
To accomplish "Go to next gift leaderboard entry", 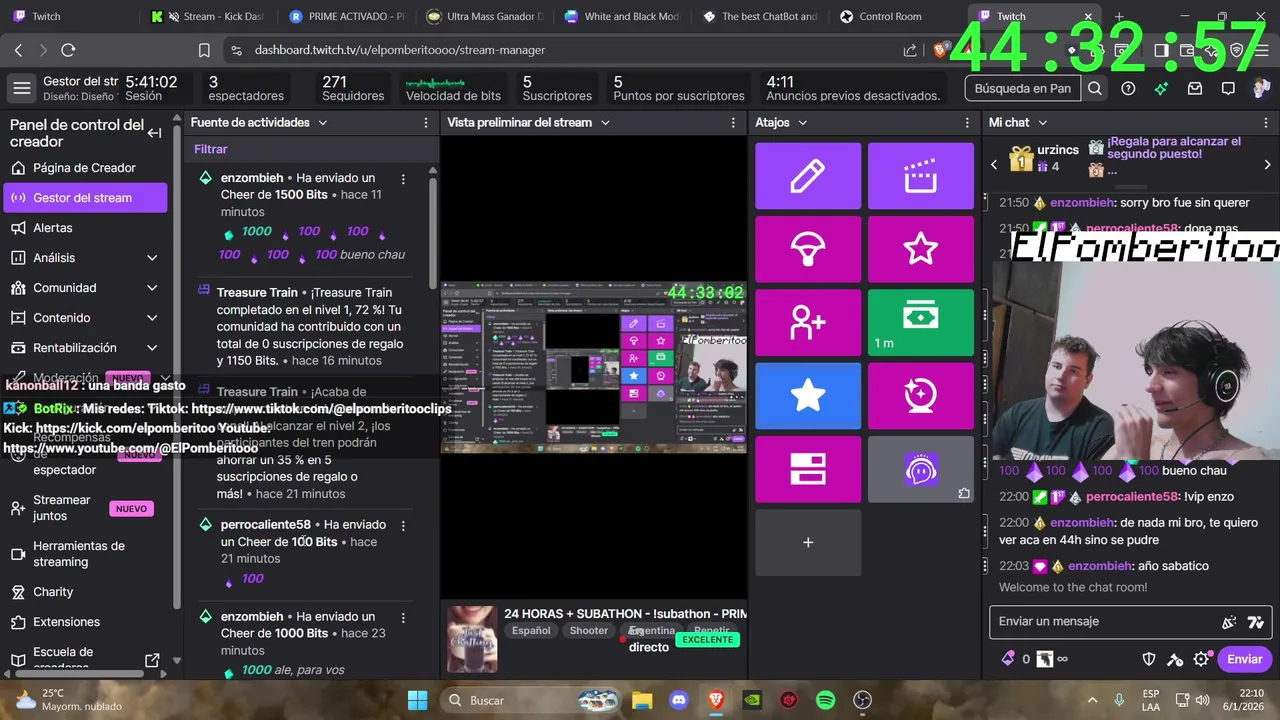I will click(x=1267, y=164).
